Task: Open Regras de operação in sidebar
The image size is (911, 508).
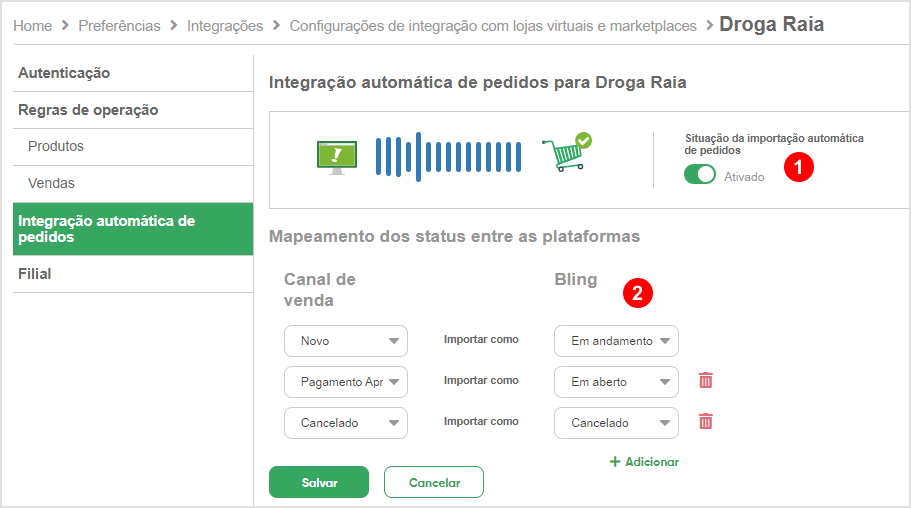Action: [133, 110]
